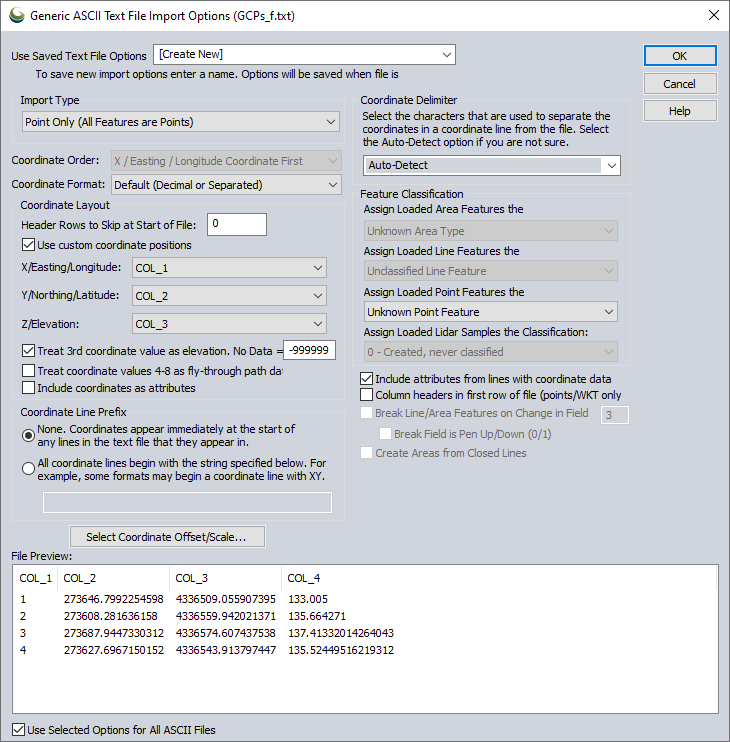Click the Header Rows to Skip input field

pyautogui.click(x=237, y=224)
